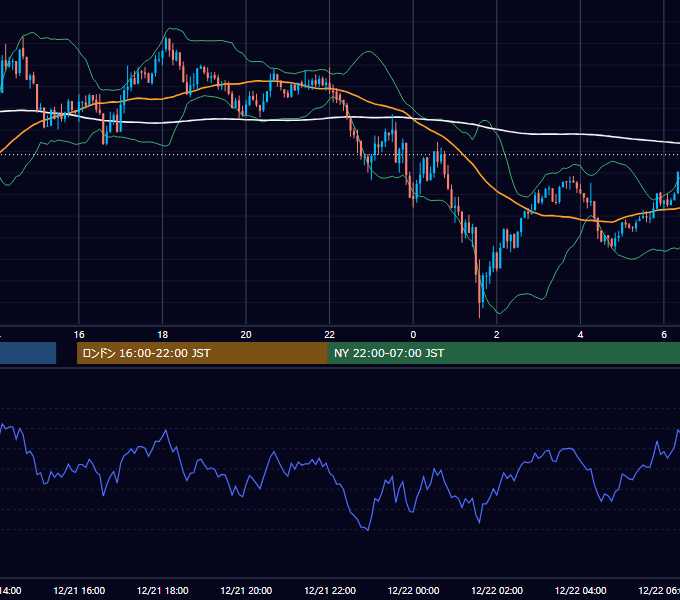The width and height of the screenshot is (680, 600).
Task: Click the 0 hour axis label
Action: (x=413, y=335)
